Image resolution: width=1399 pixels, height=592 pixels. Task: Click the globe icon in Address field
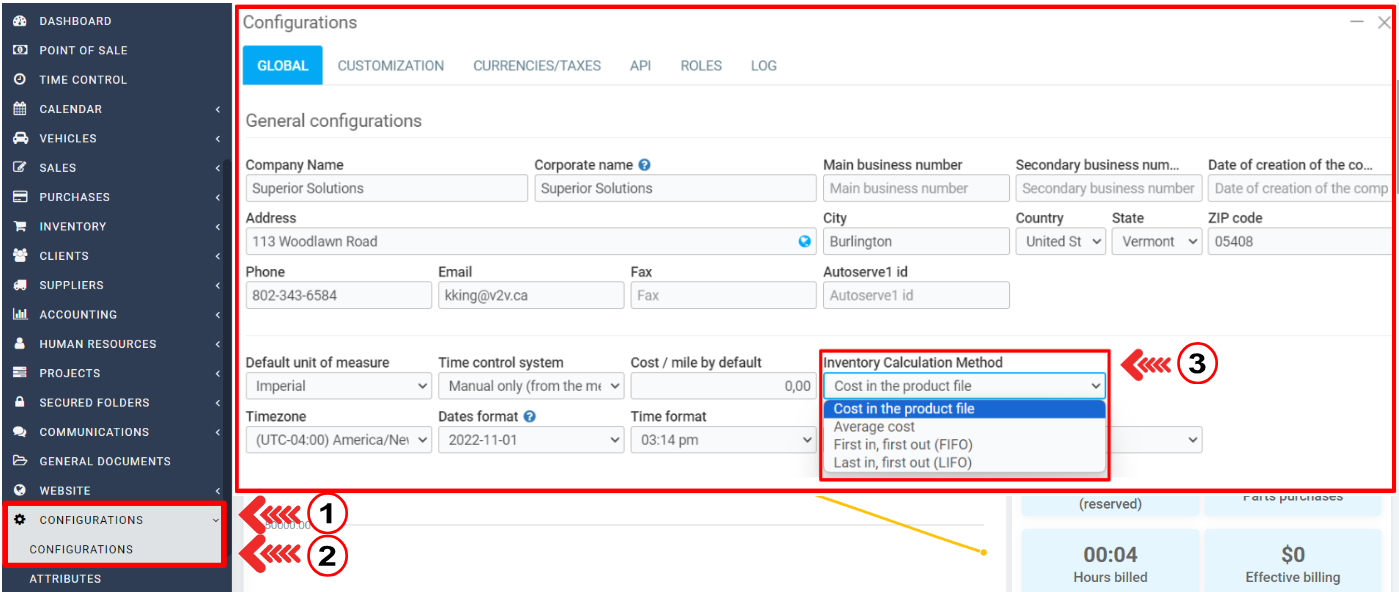tap(805, 241)
